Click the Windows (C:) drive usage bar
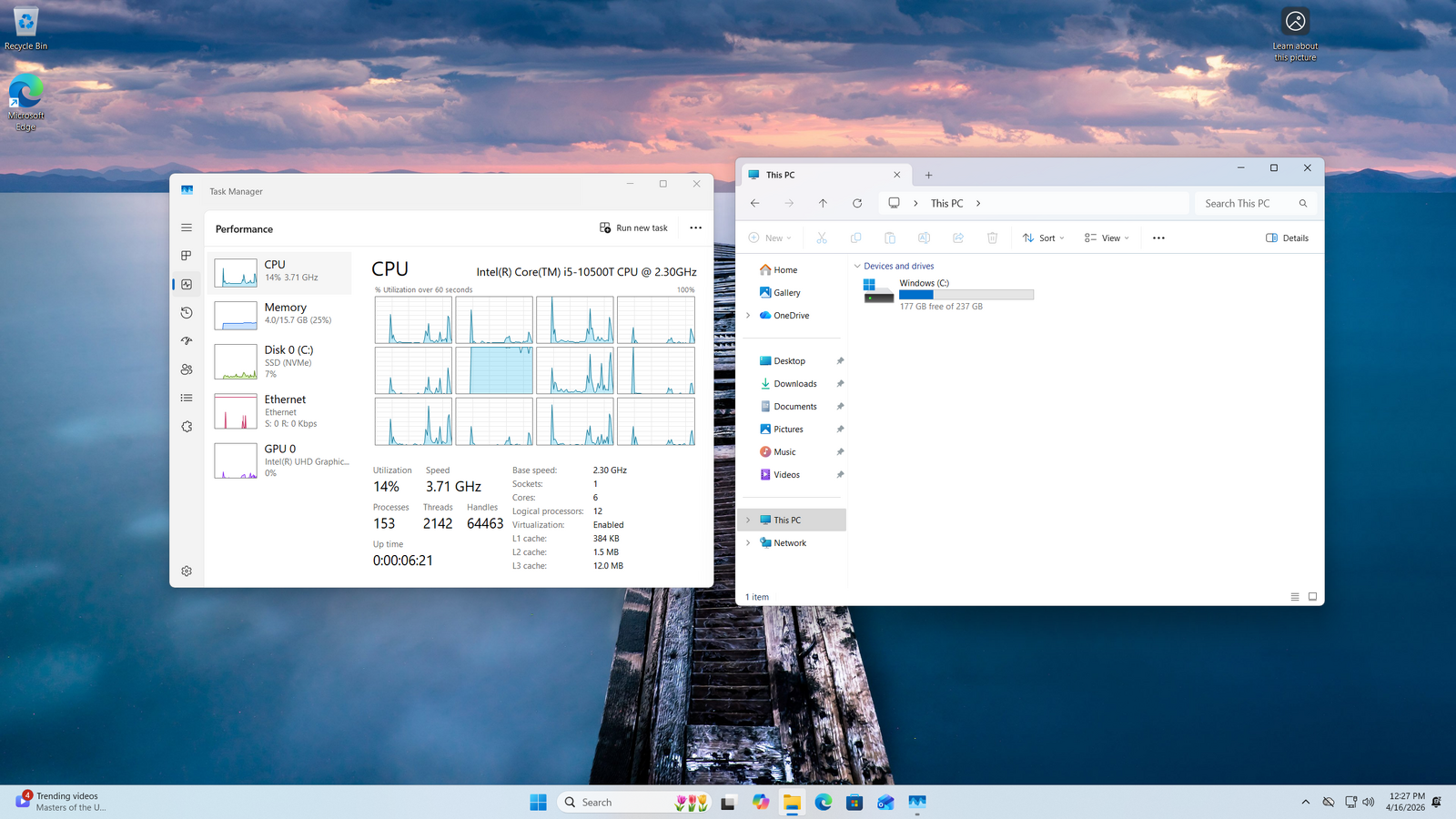This screenshot has width=1456, height=819. 966,295
